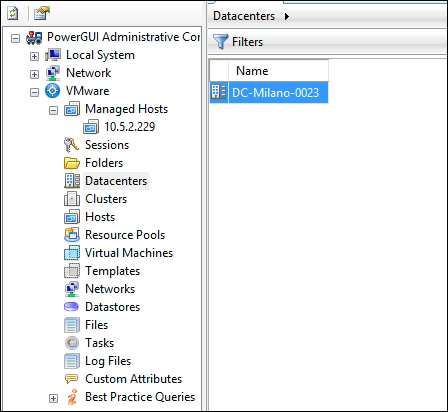The height and width of the screenshot is (412, 448).
Task: Collapse the PowerGUI Administrative Console root node
Action: (15, 38)
